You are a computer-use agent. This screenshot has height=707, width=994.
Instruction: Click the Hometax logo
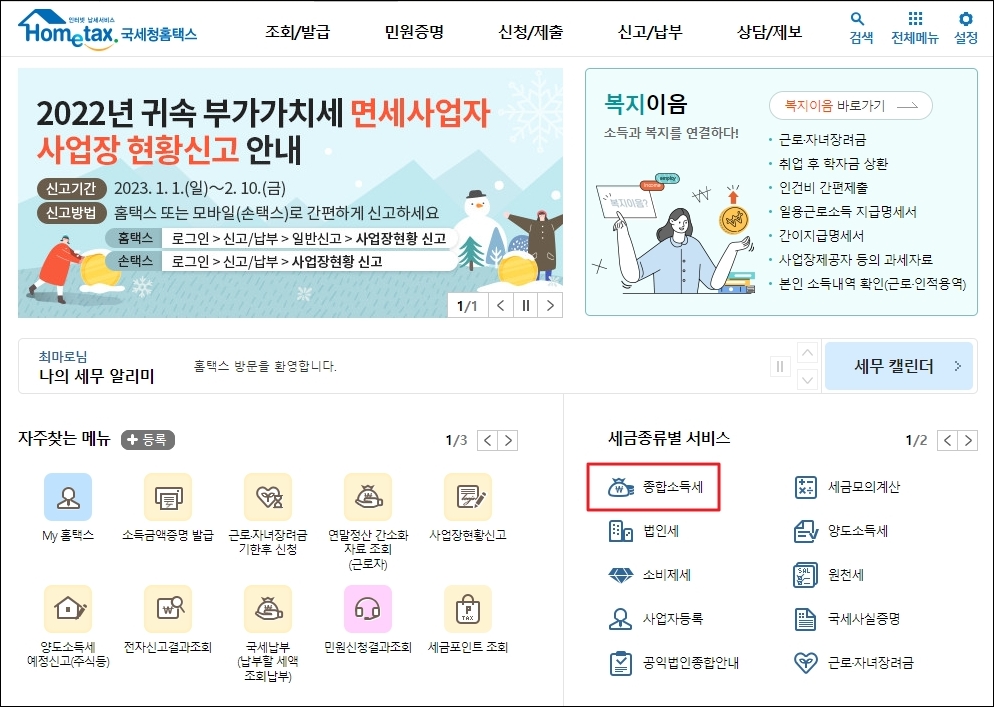click(x=107, y=29)
